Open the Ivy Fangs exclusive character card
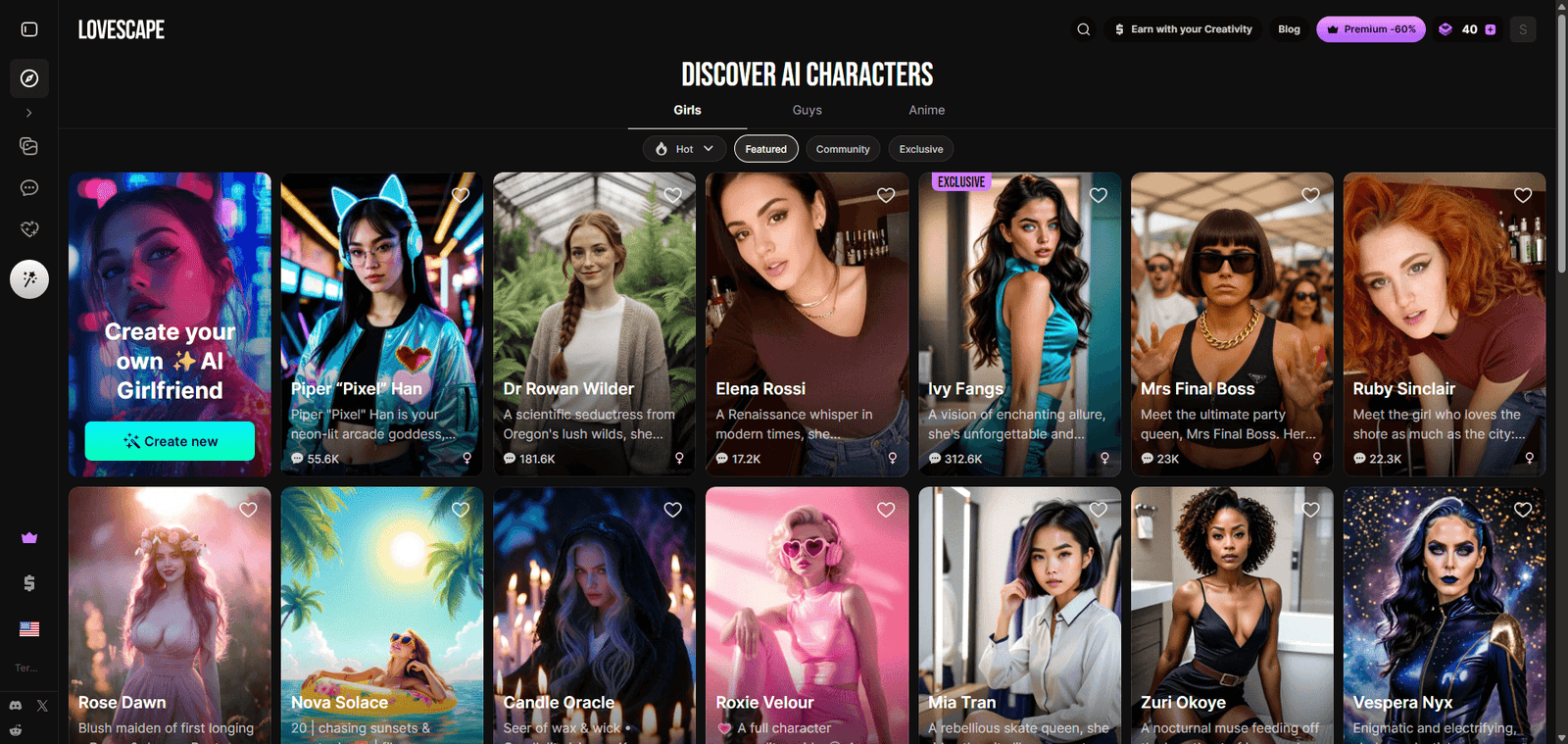 click(1019, 324)
